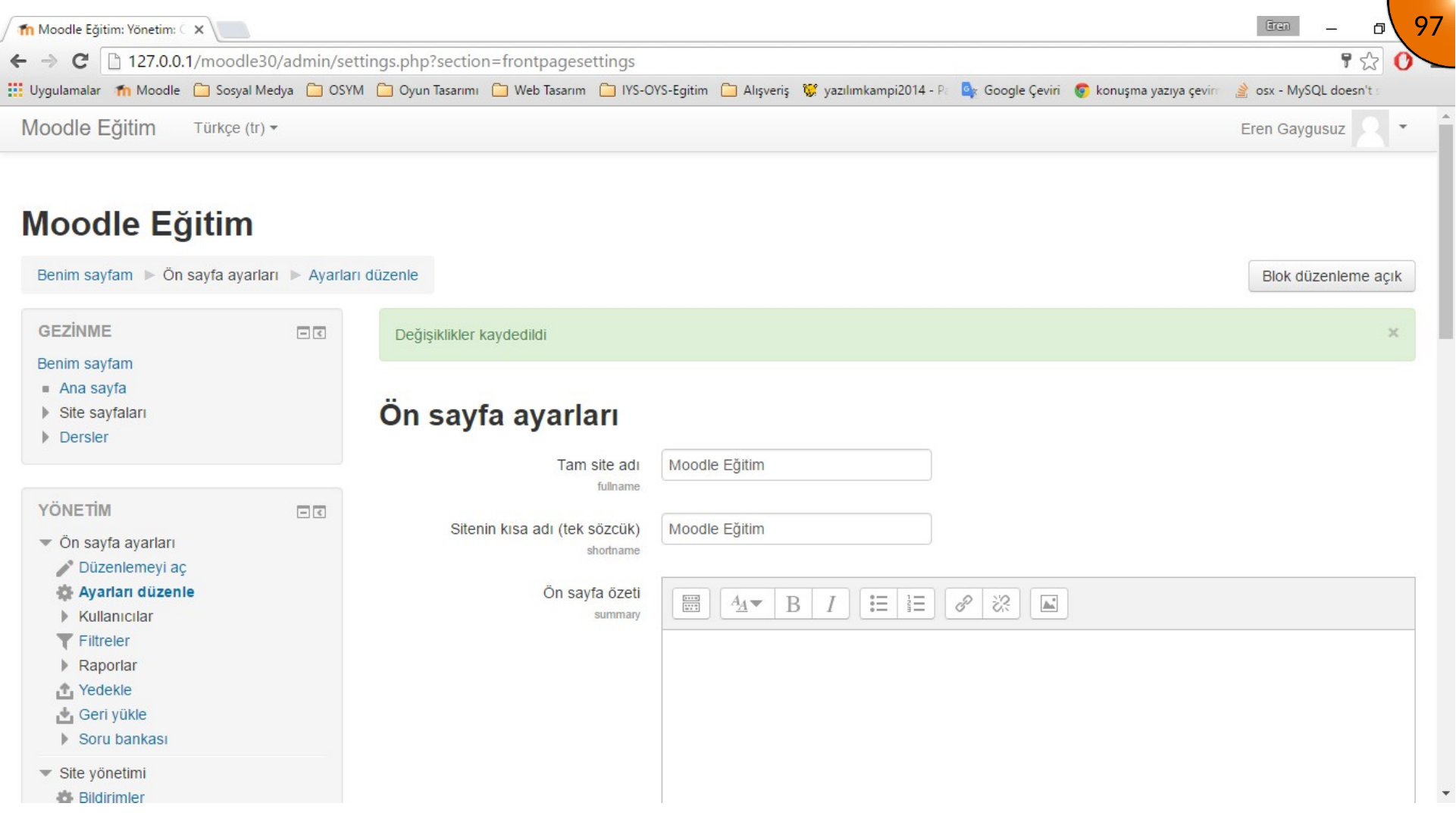Go back to the previous page
The width and height of the screenshot is (1456, 819).
pyautogui.click(x=19, y=61)
